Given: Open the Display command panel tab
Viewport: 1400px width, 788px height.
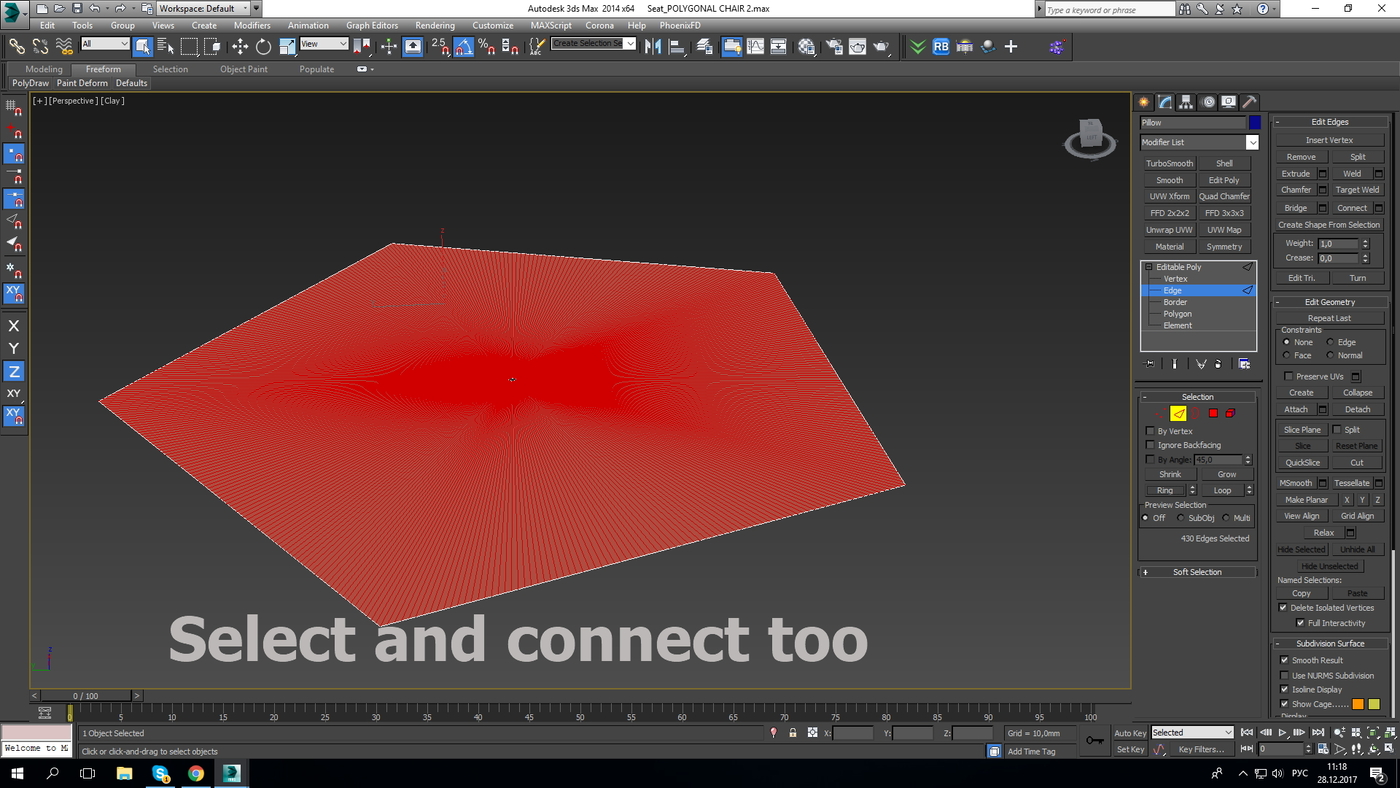Looking at the screenshot, I should click(1228, 102).
